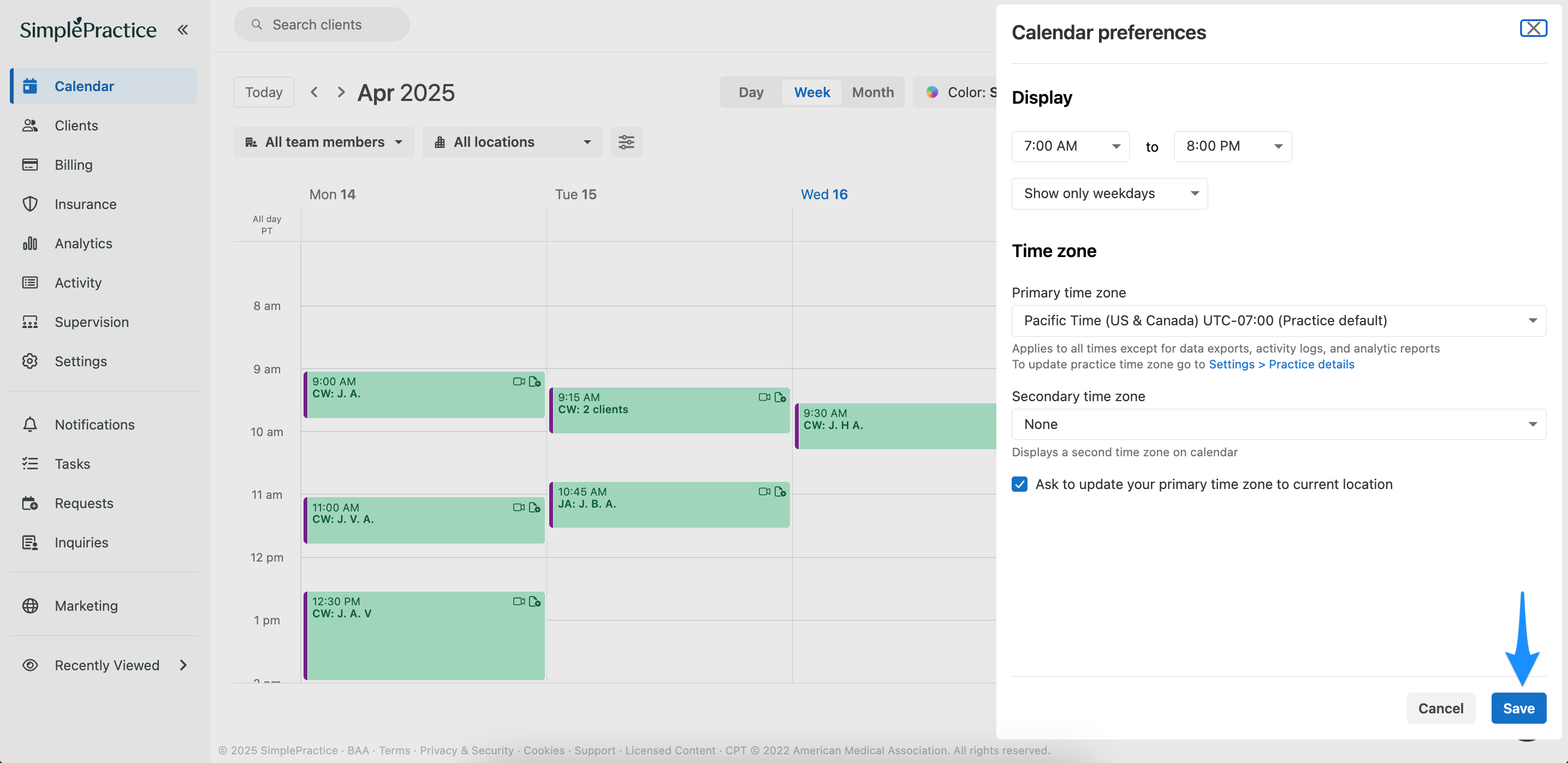This screenshot has height=763, width=1568.
Task: Follow Settings > Practice details link
Action: point(1281,365)
